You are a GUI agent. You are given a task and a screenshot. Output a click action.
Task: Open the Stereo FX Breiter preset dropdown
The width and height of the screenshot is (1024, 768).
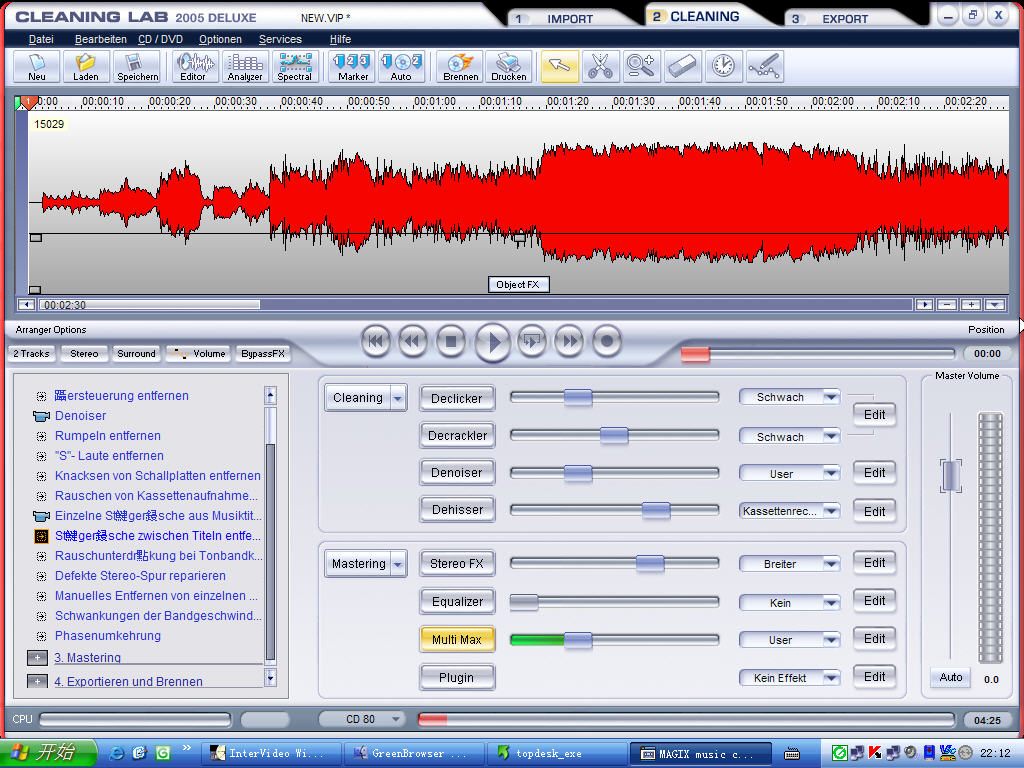(x=789, y=564)
